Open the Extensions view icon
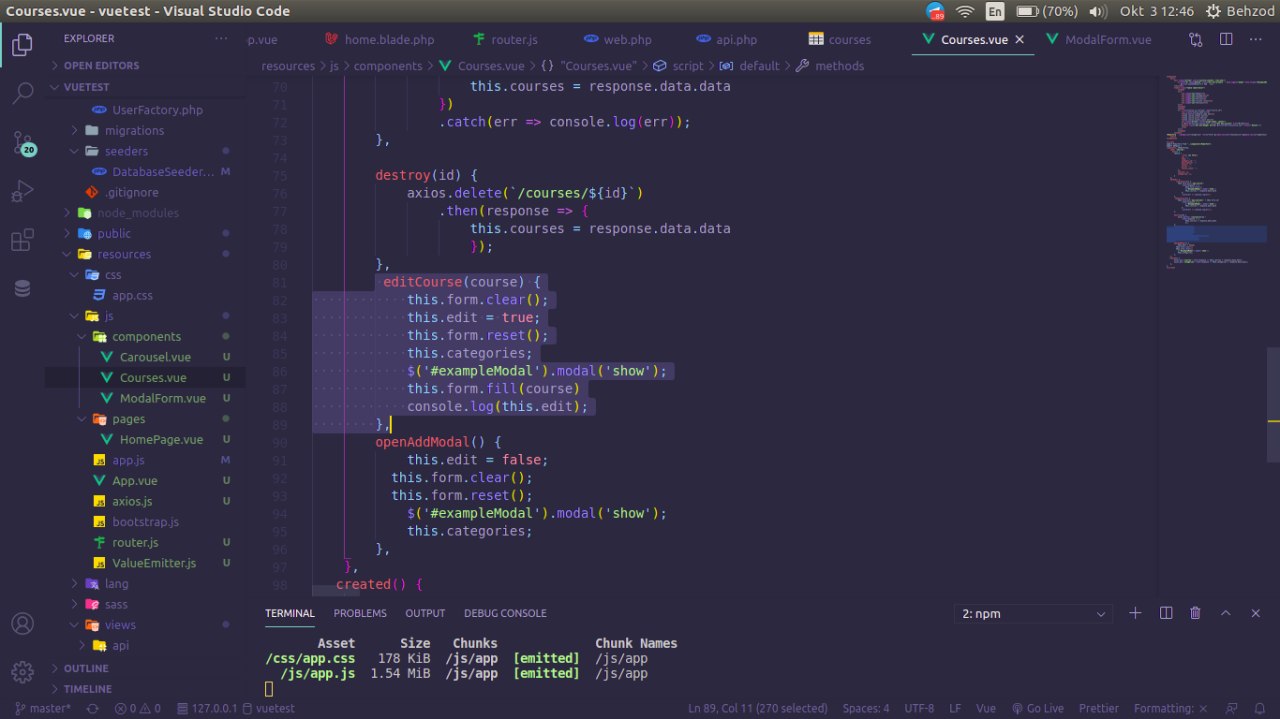Screen dimensions: 1280x719 point(22,240)
